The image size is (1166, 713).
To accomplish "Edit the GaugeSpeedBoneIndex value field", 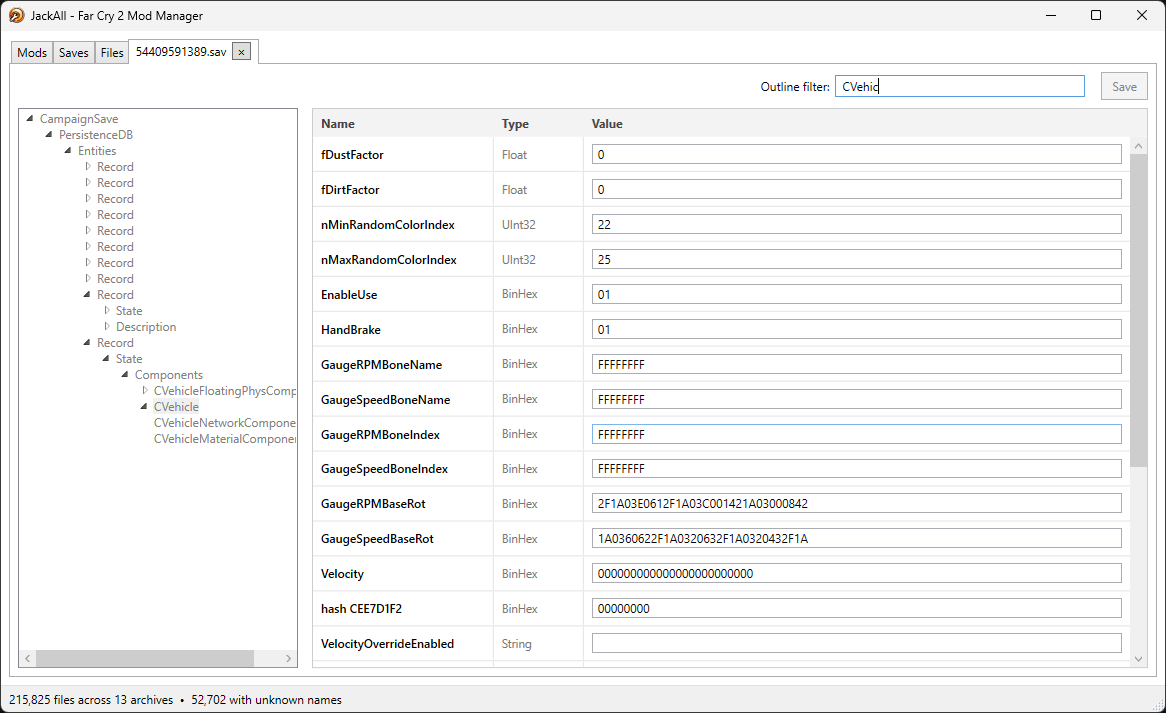I will click(x=857, y=468).
